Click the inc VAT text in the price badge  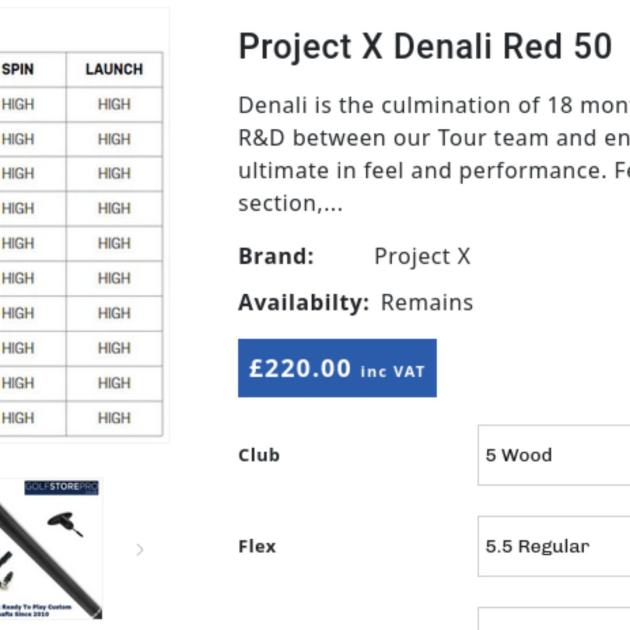click(x=392, y=371)
